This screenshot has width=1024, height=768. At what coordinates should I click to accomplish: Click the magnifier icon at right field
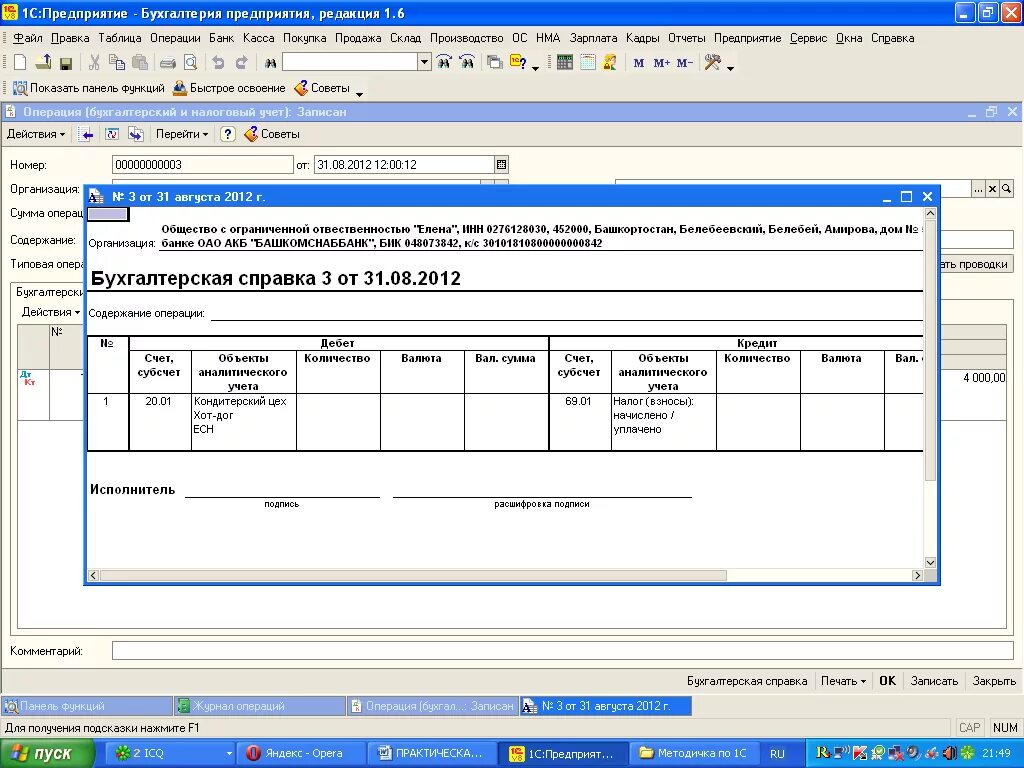coord(1007,189)
